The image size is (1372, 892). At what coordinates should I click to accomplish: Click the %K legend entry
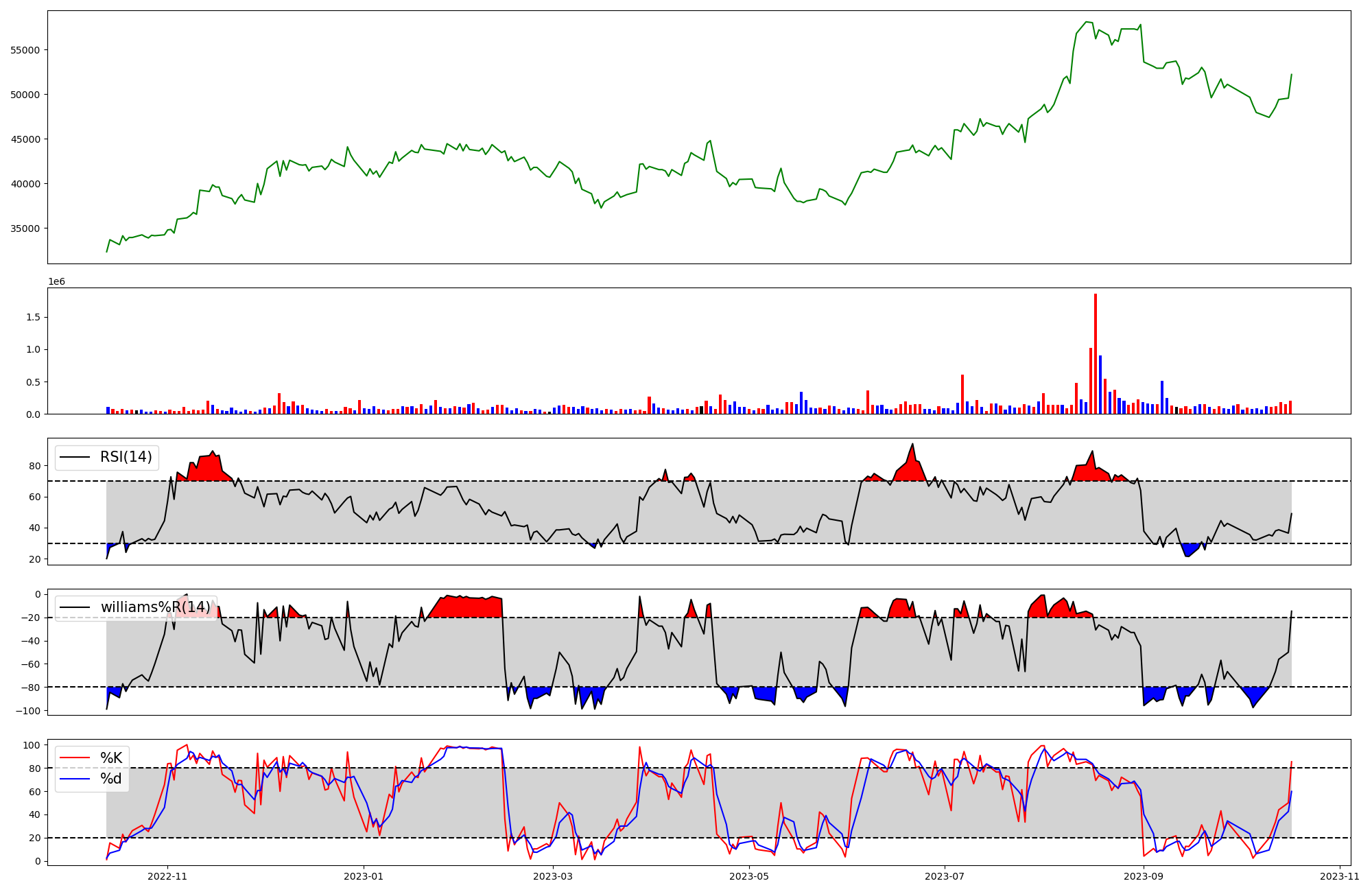pos(111,758)
